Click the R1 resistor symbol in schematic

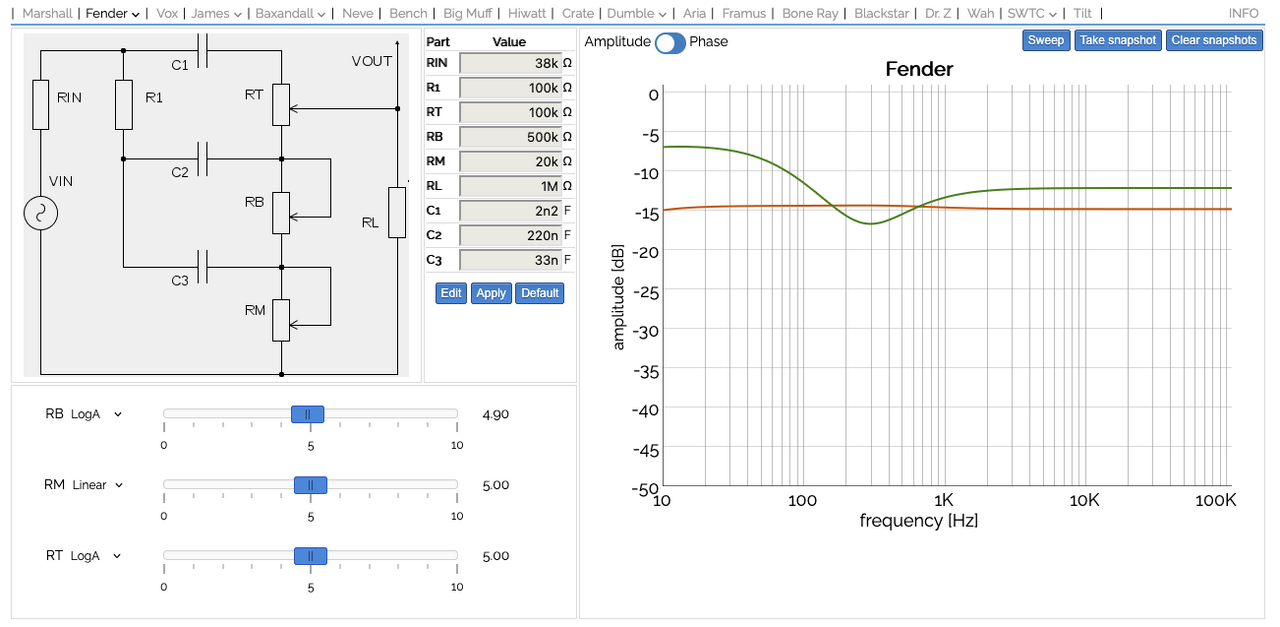(x=123, y=105)
